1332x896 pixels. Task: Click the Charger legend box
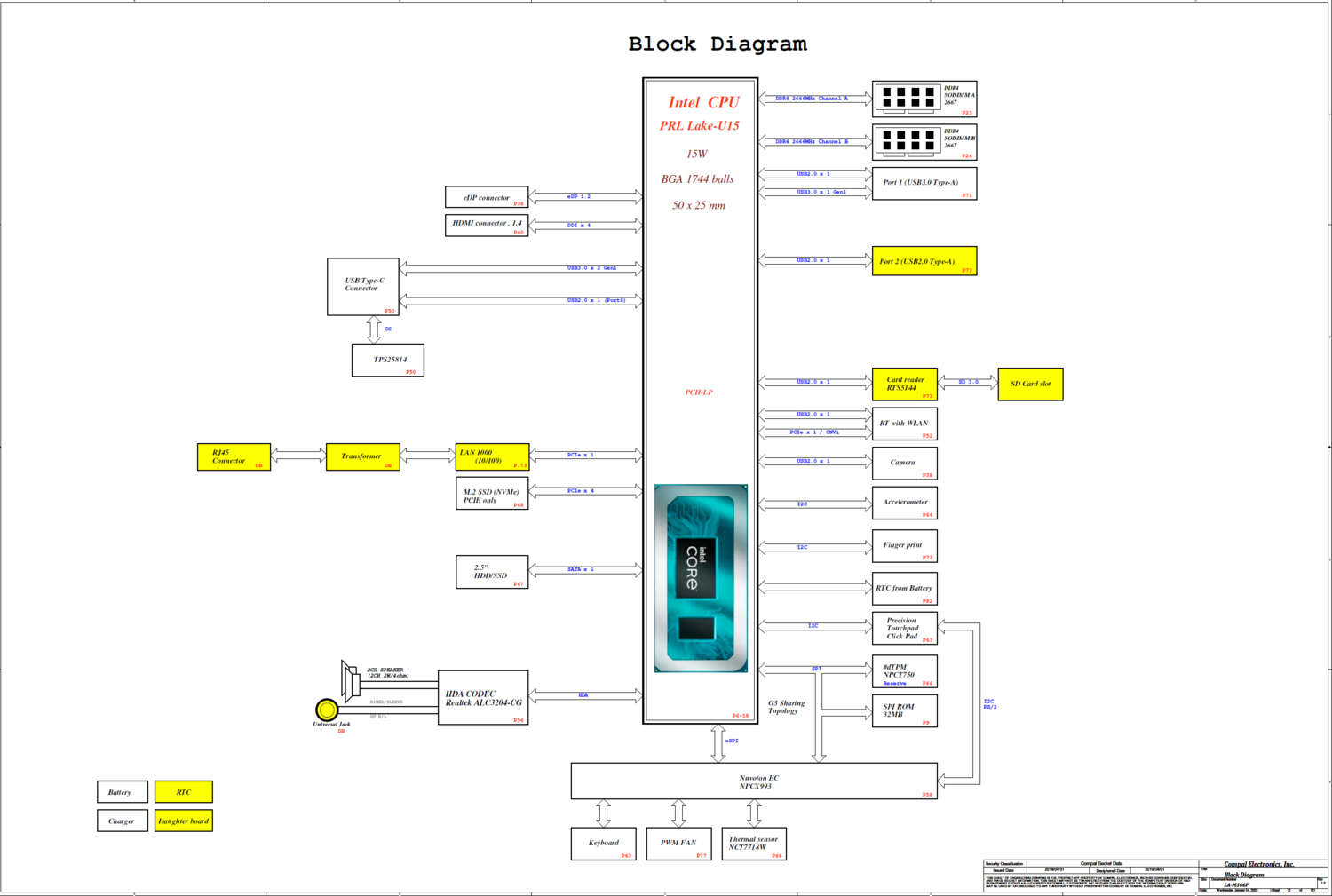tap(123, 821)
